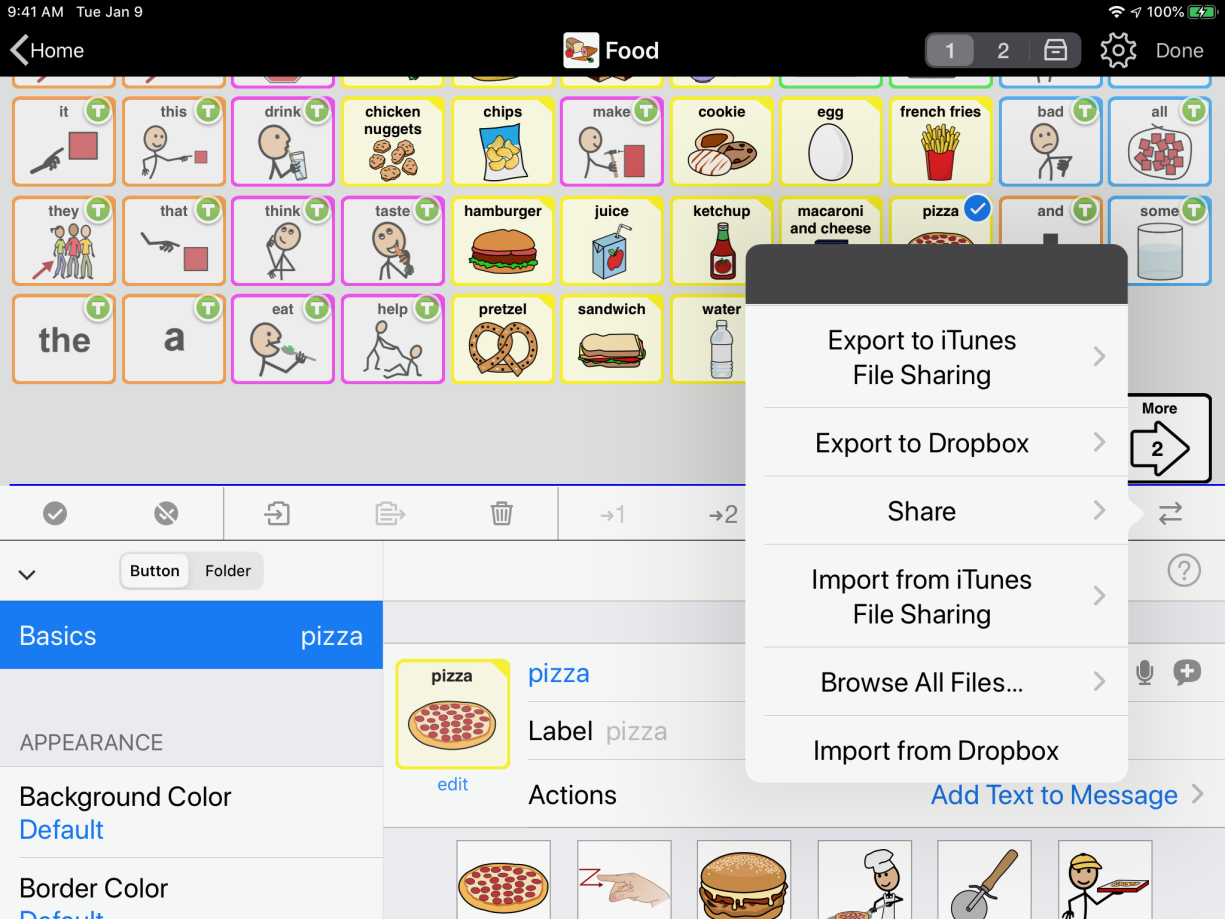Deselect all using the crossed-circle icon
This screenshot has height=919, width=1225.
tap(166, 513)
